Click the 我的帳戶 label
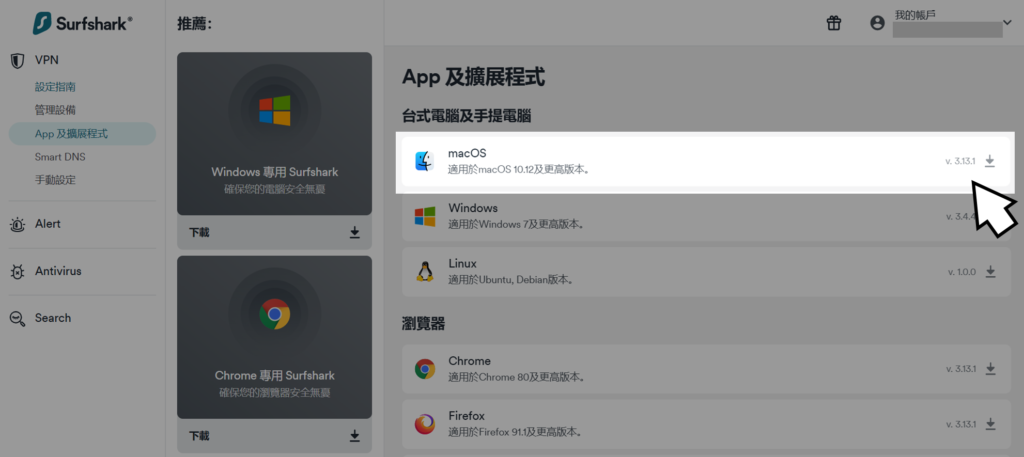Screen dimensions: 1024x457 (x=915, y=14)
